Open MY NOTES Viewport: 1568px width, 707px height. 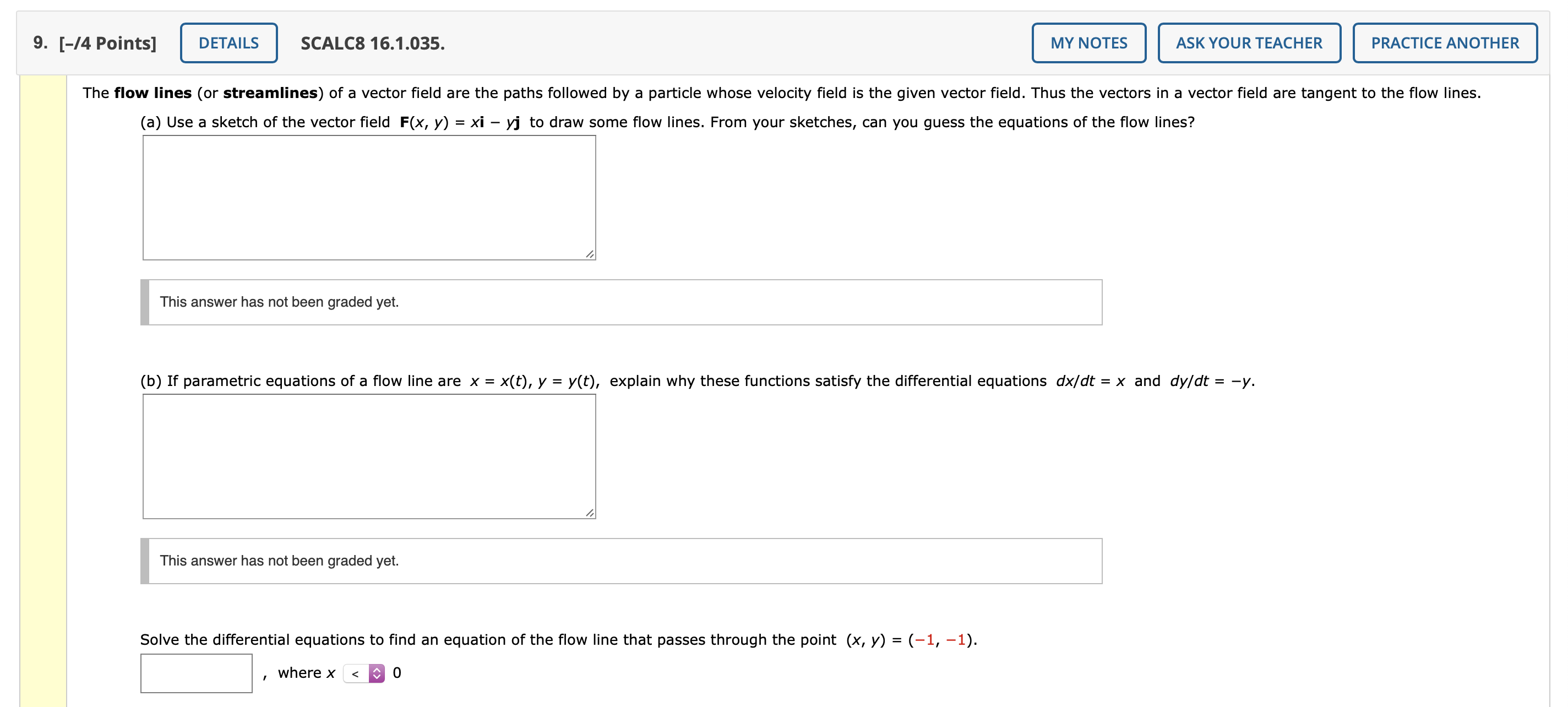point(1088,43)
